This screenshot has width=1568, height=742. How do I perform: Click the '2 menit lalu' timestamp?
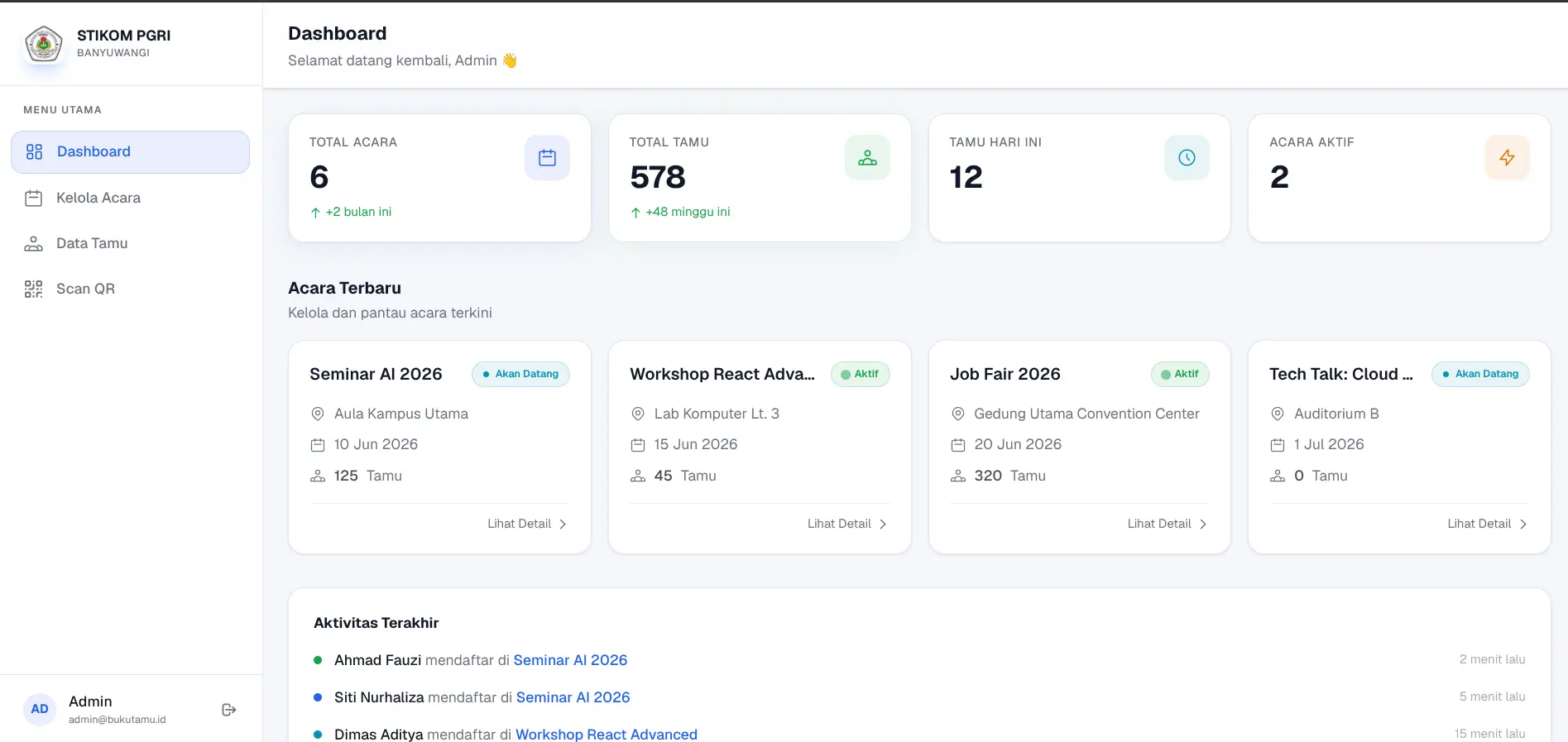click(1492, 659)
